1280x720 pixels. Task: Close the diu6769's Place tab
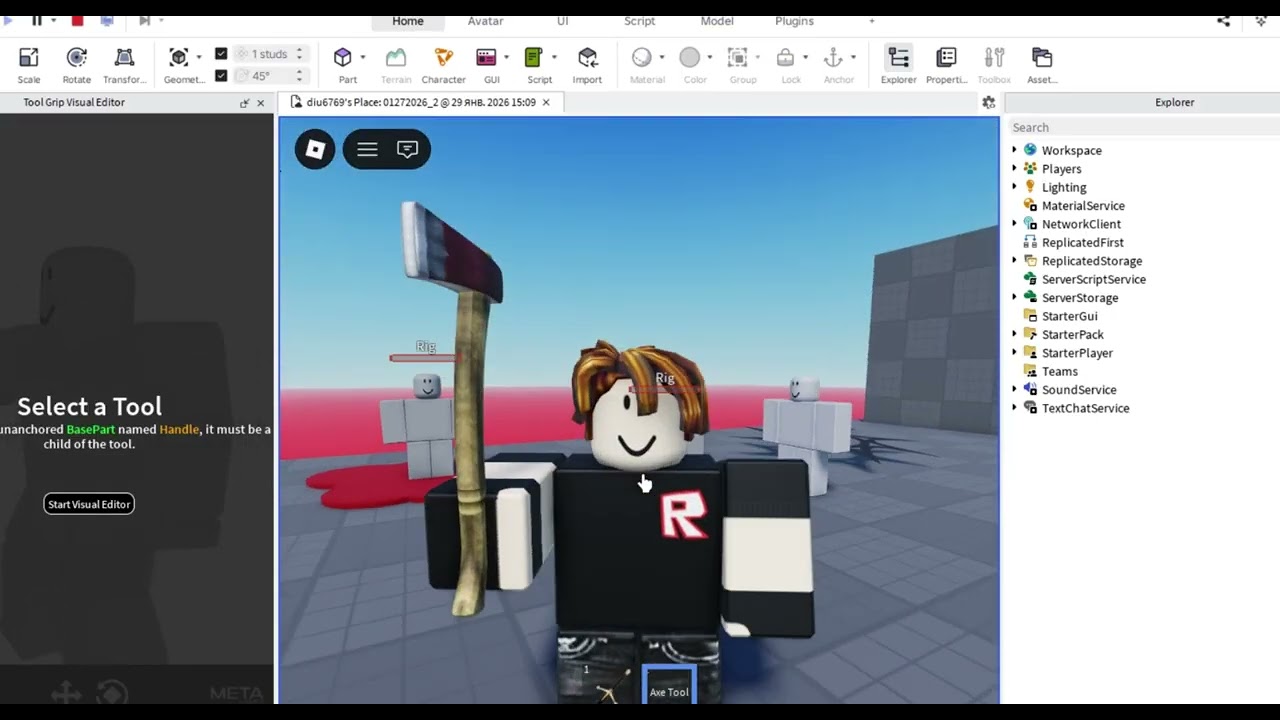click(x=546, y=102)
